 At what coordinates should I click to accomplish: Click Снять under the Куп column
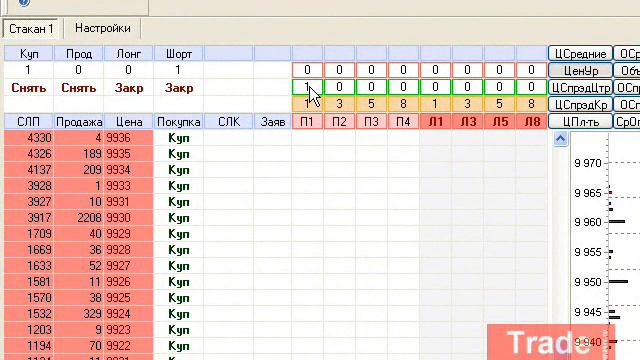click(x=29, y=88)
